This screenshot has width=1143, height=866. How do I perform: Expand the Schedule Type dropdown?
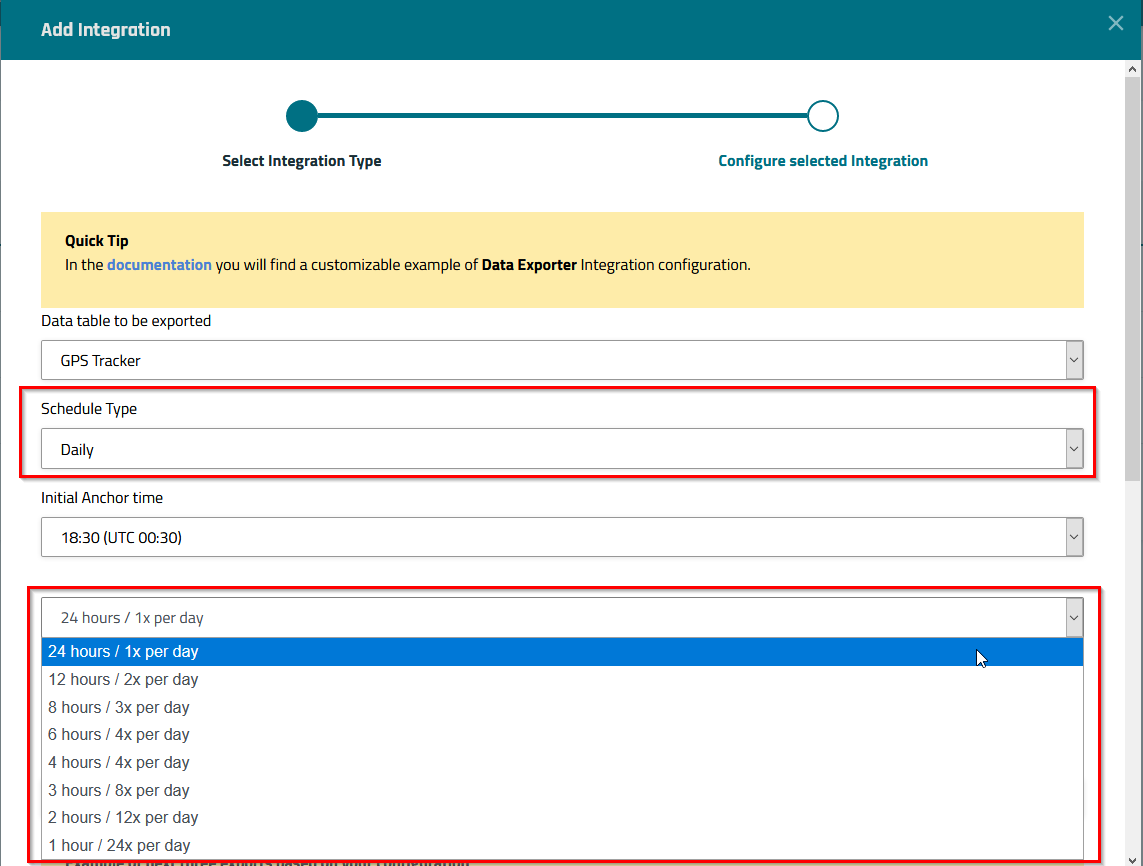pos(561,449)
